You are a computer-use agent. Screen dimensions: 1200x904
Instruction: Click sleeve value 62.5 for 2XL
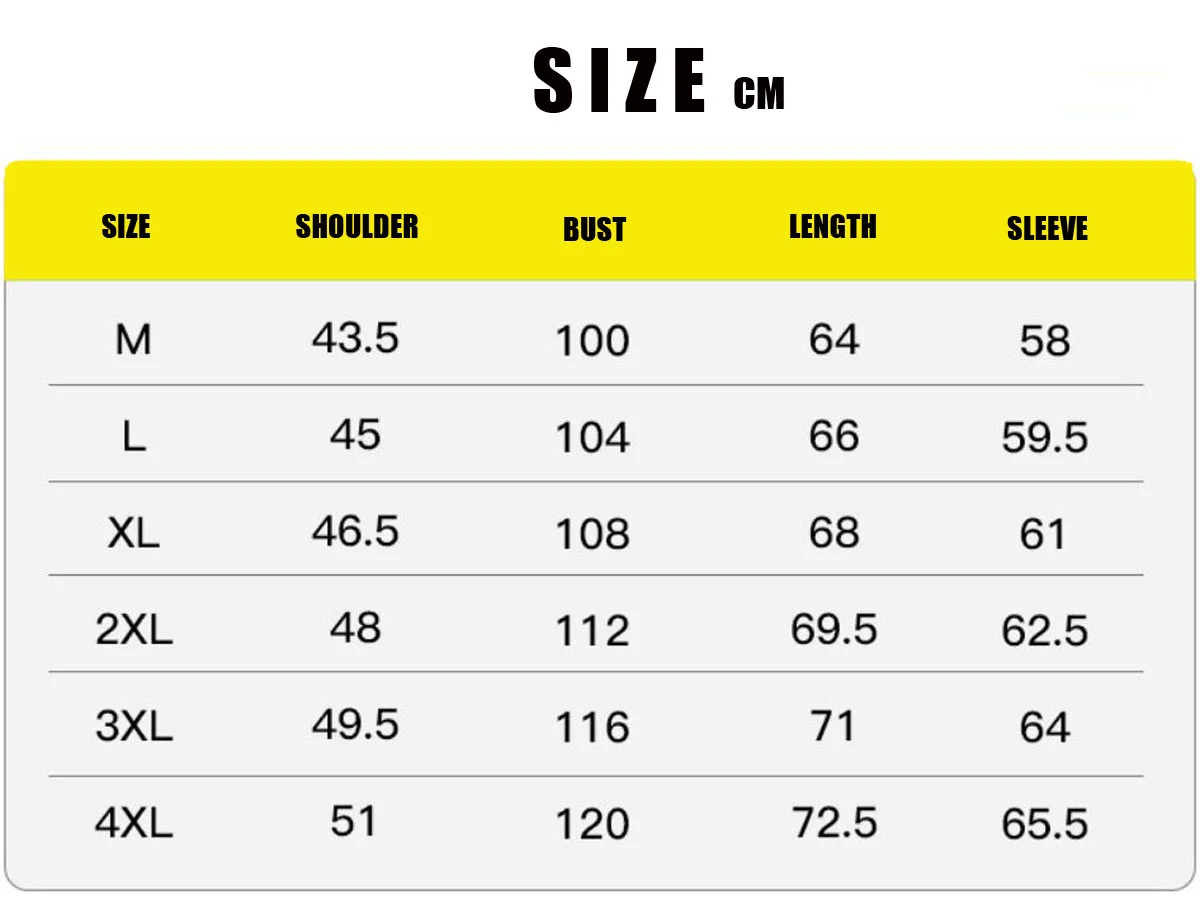click(1045, 630)
